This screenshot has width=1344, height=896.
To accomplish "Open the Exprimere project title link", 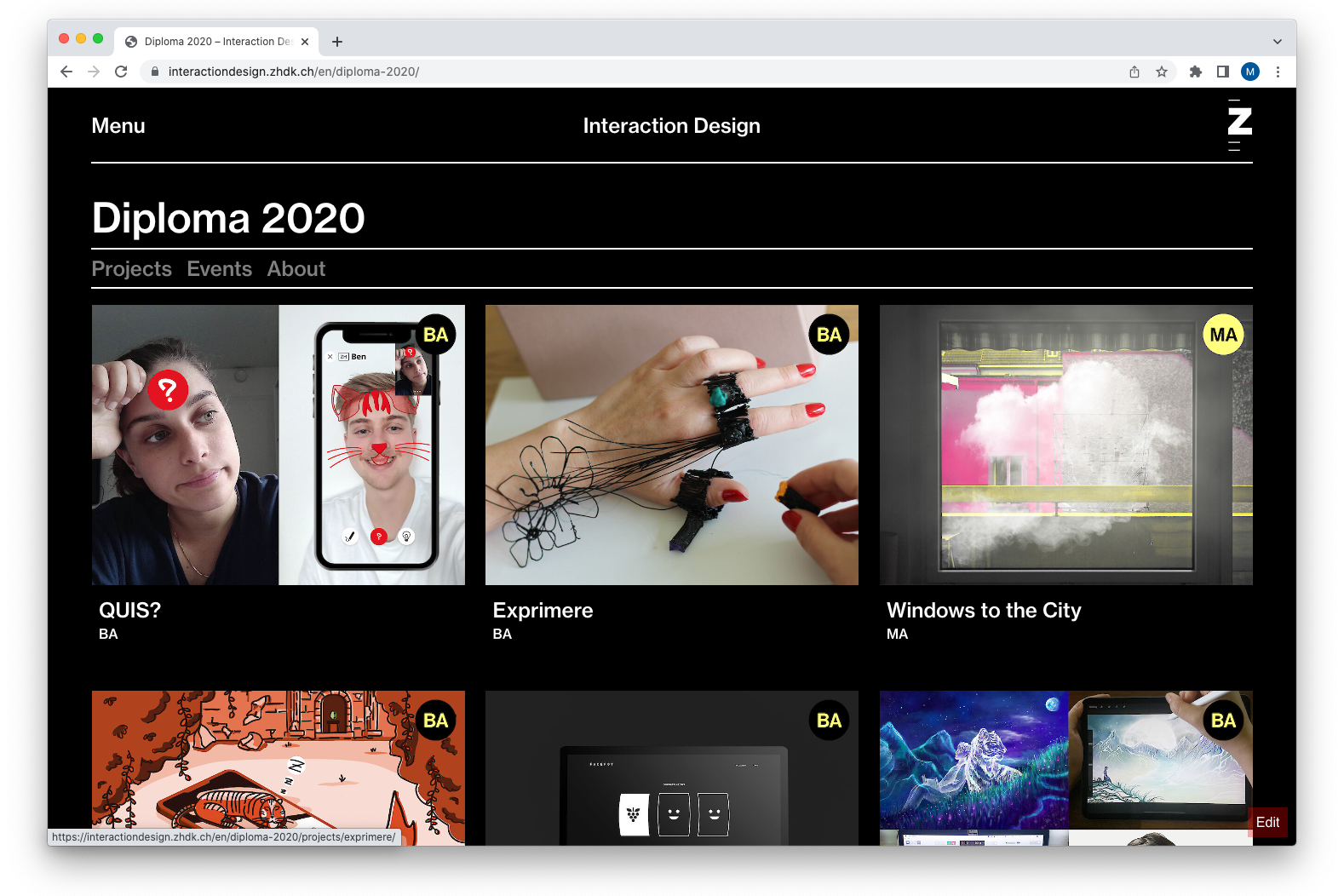I will [543, 611].
